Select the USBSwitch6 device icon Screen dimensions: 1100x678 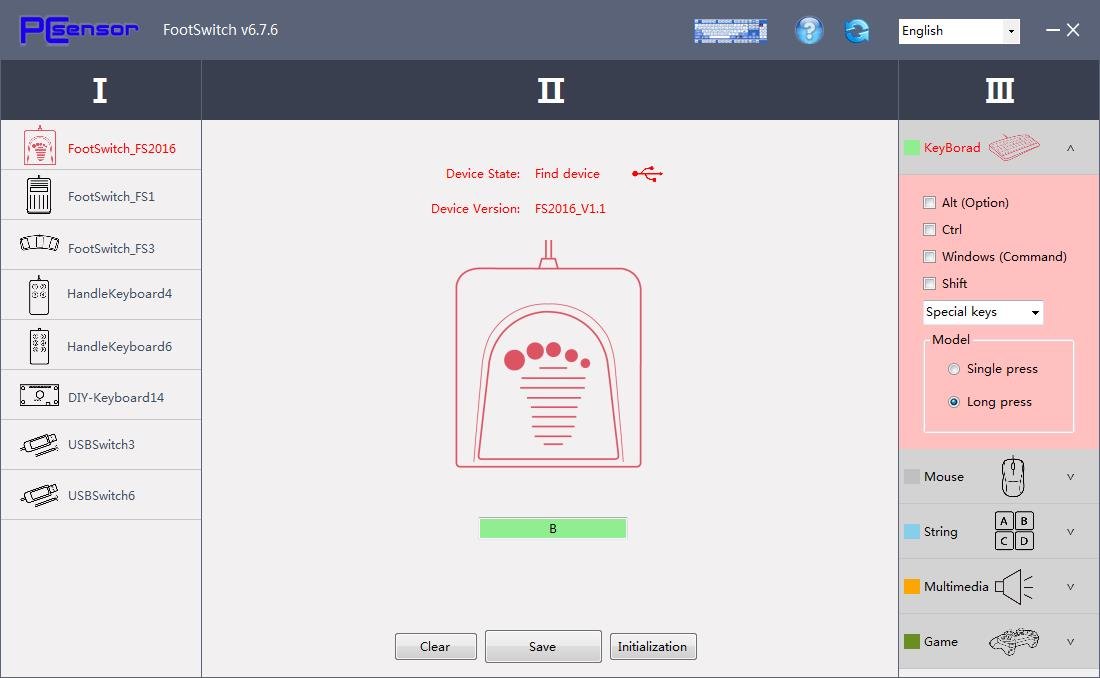click(x=39, y=495)
